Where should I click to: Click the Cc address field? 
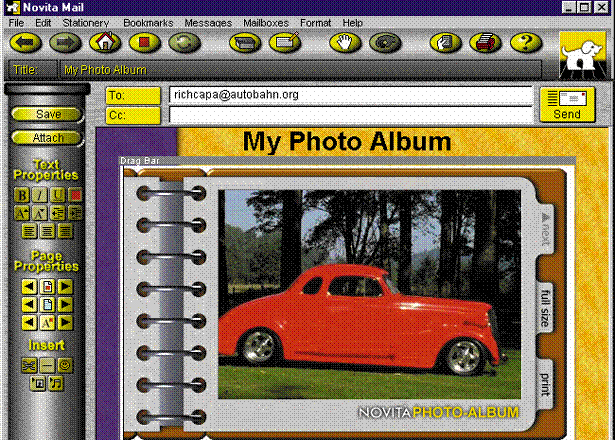(x=350, y=115)
